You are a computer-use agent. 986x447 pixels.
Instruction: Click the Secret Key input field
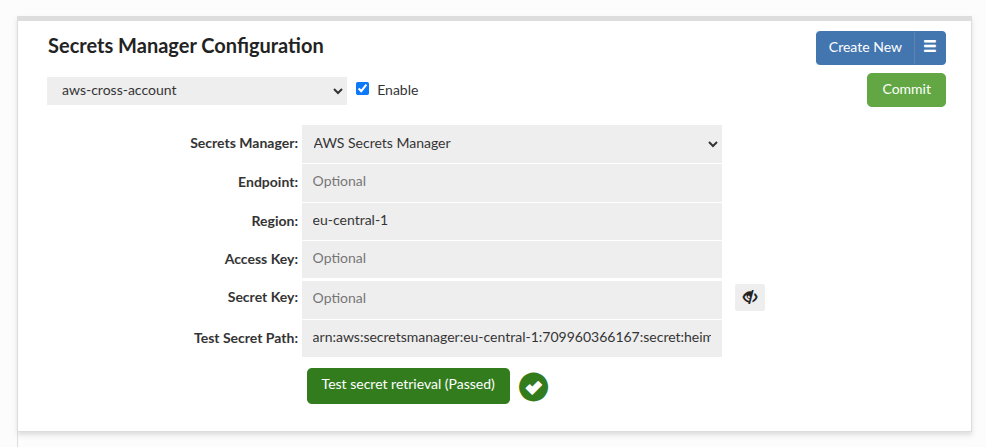tap(512, 299)
